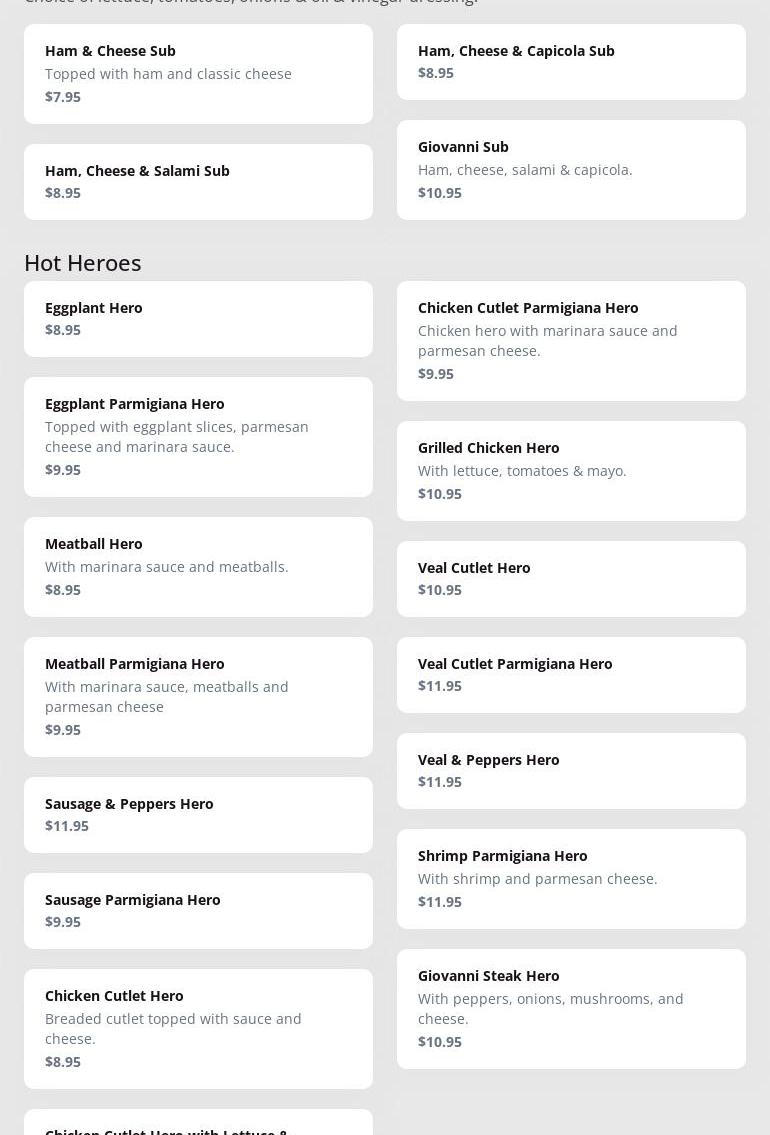Choose the Eggplant Parmigiana Hero

pos(198,437)
